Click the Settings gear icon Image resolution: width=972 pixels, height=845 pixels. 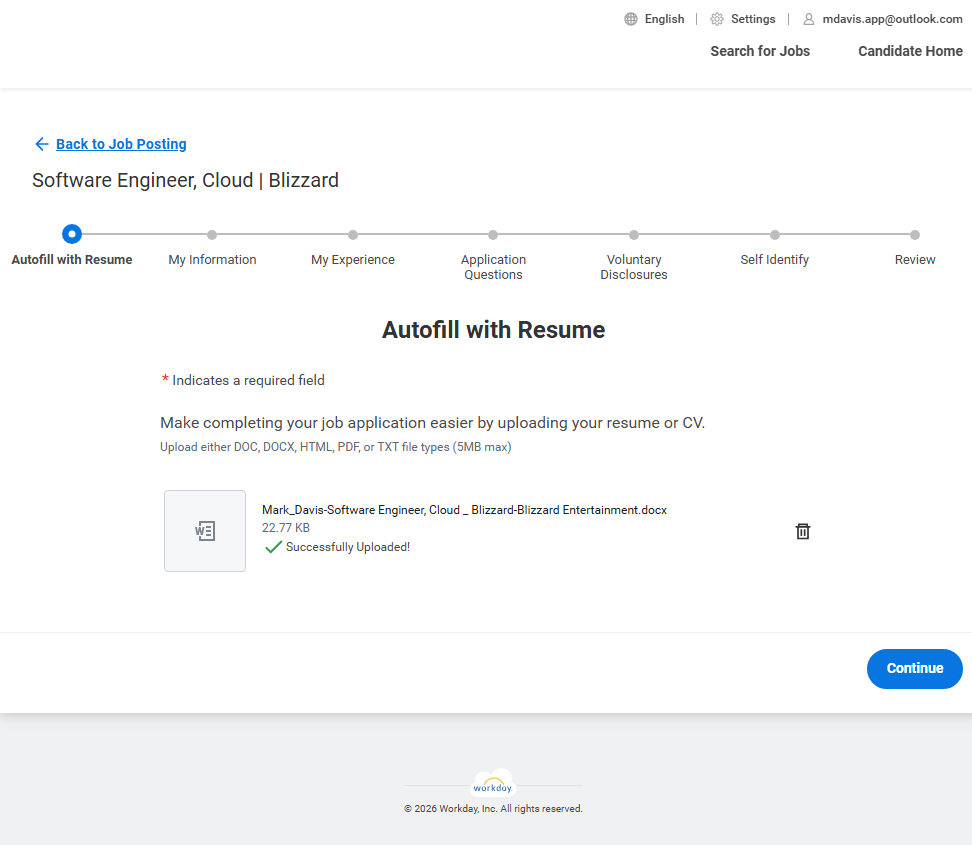(x=717, y=19)
